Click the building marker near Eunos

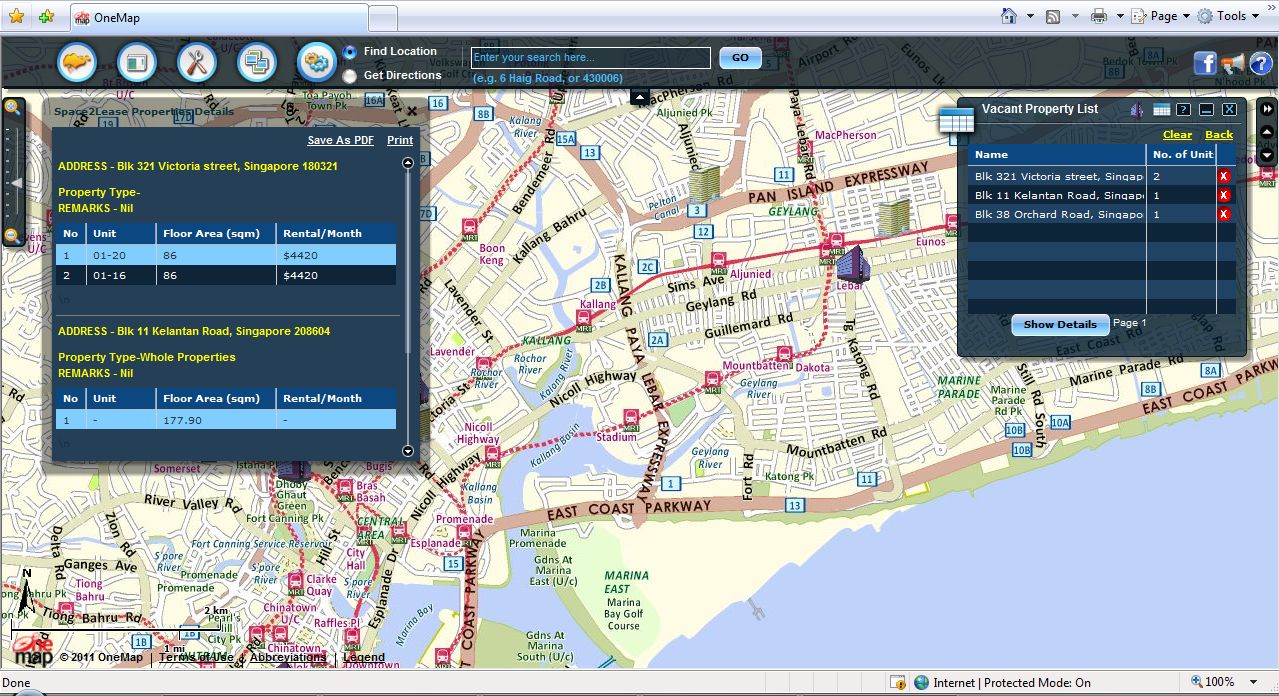pyautogui.click(x=893, y=217)
